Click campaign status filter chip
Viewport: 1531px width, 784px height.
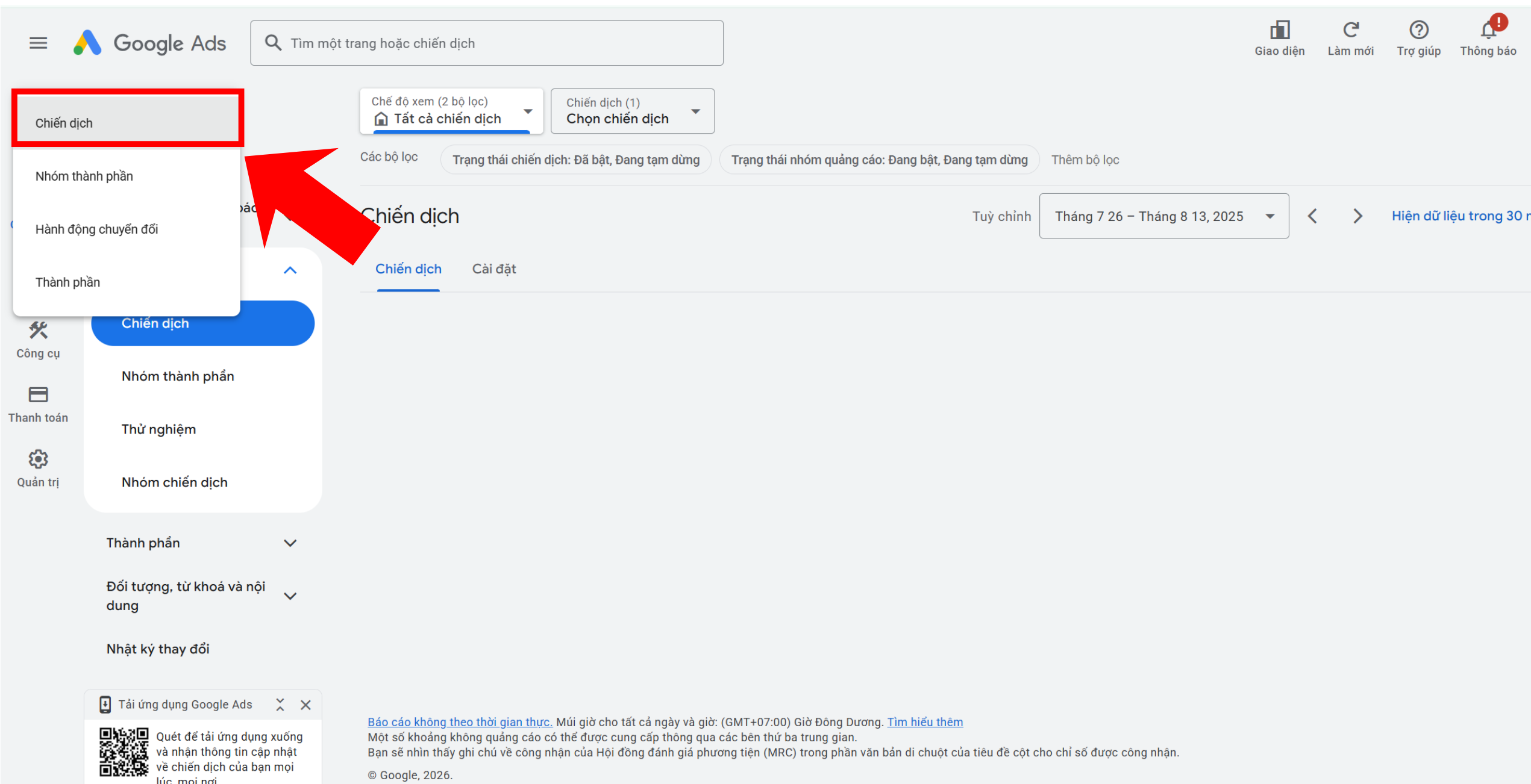point(576,160)
